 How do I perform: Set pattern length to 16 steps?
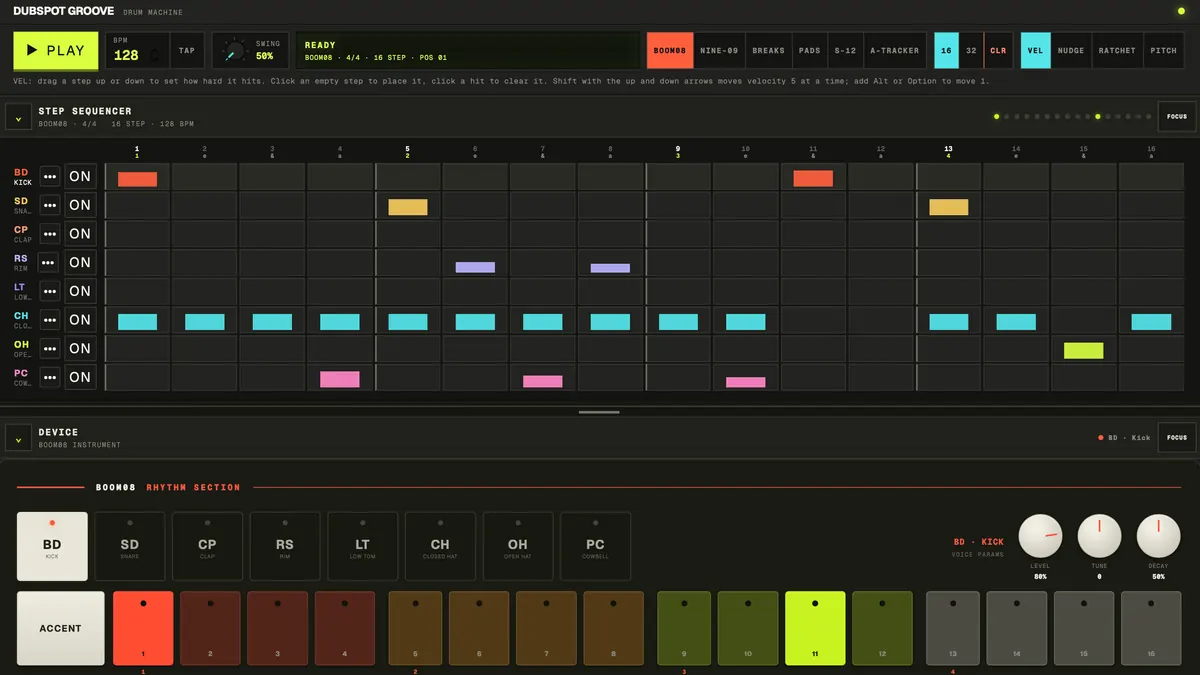[946, 50]
